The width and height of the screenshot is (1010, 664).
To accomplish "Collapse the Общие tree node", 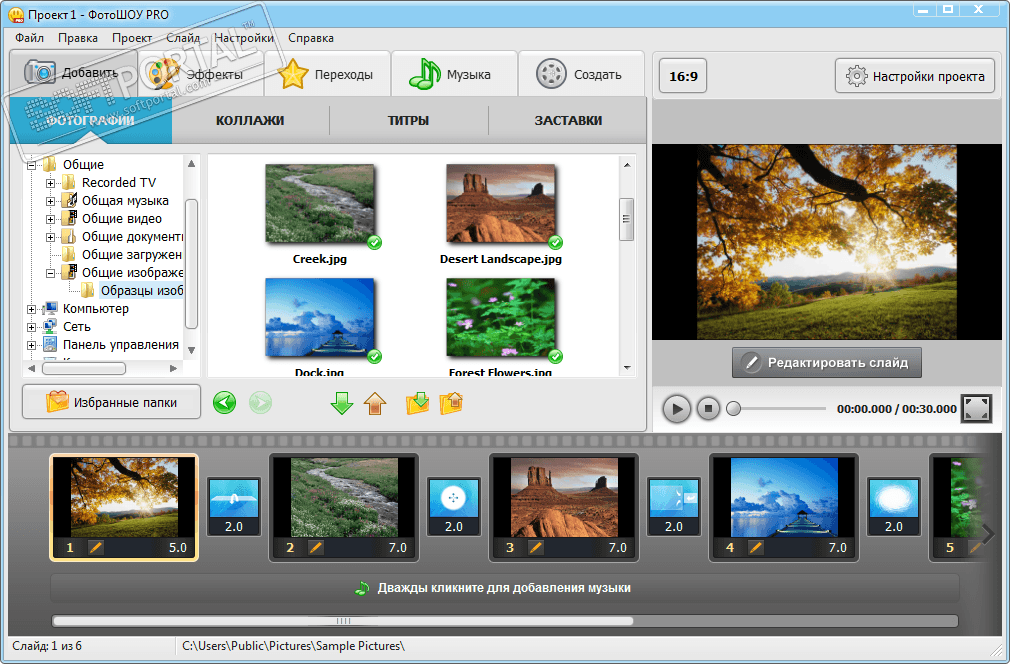I will point(31,166).
